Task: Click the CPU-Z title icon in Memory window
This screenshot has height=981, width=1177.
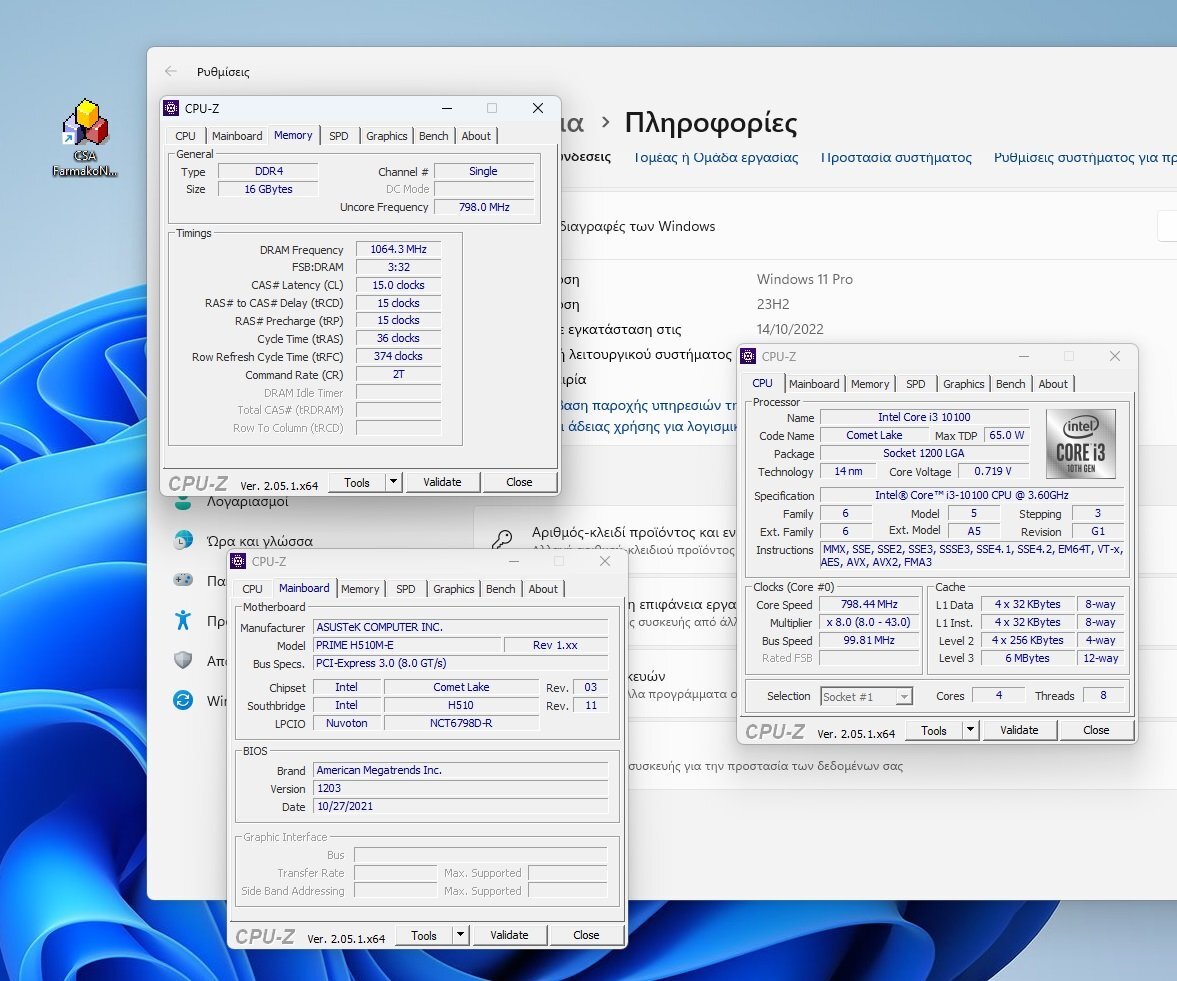Action: point(171,108)
